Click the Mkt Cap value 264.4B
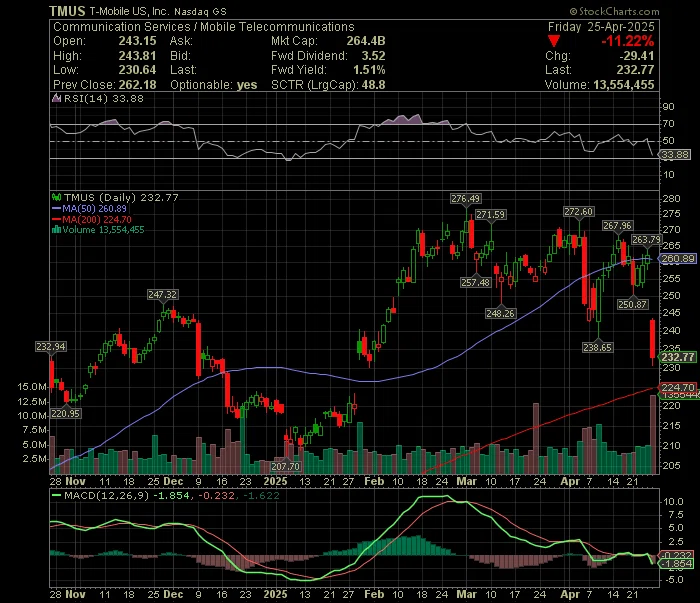Image resolution: width=700 pixels, height=603 pixels. (366, 41)
